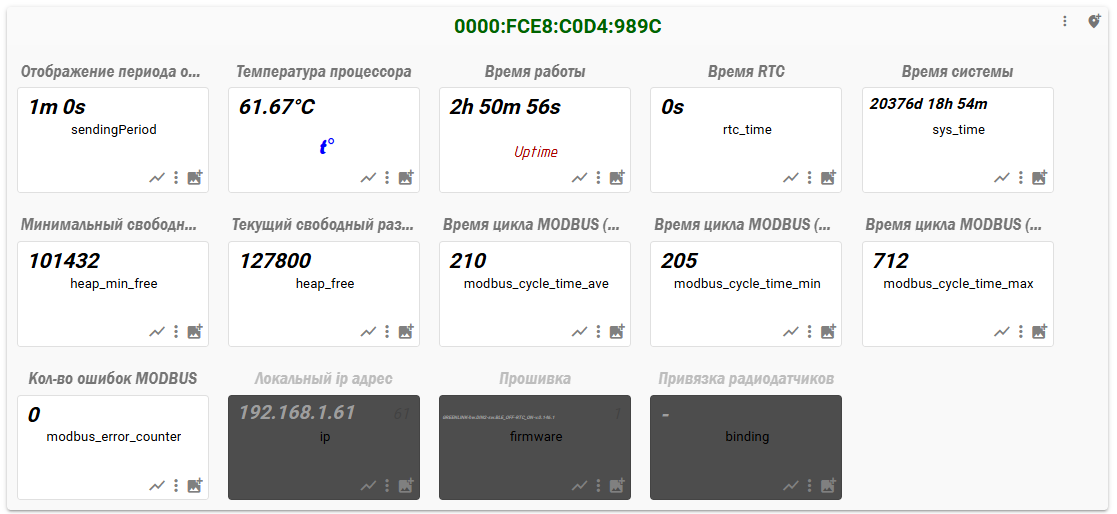This screenshot has height=514, width=1117.
Task: Click add-image icon on sys_time card
Action: point(1040,178)
